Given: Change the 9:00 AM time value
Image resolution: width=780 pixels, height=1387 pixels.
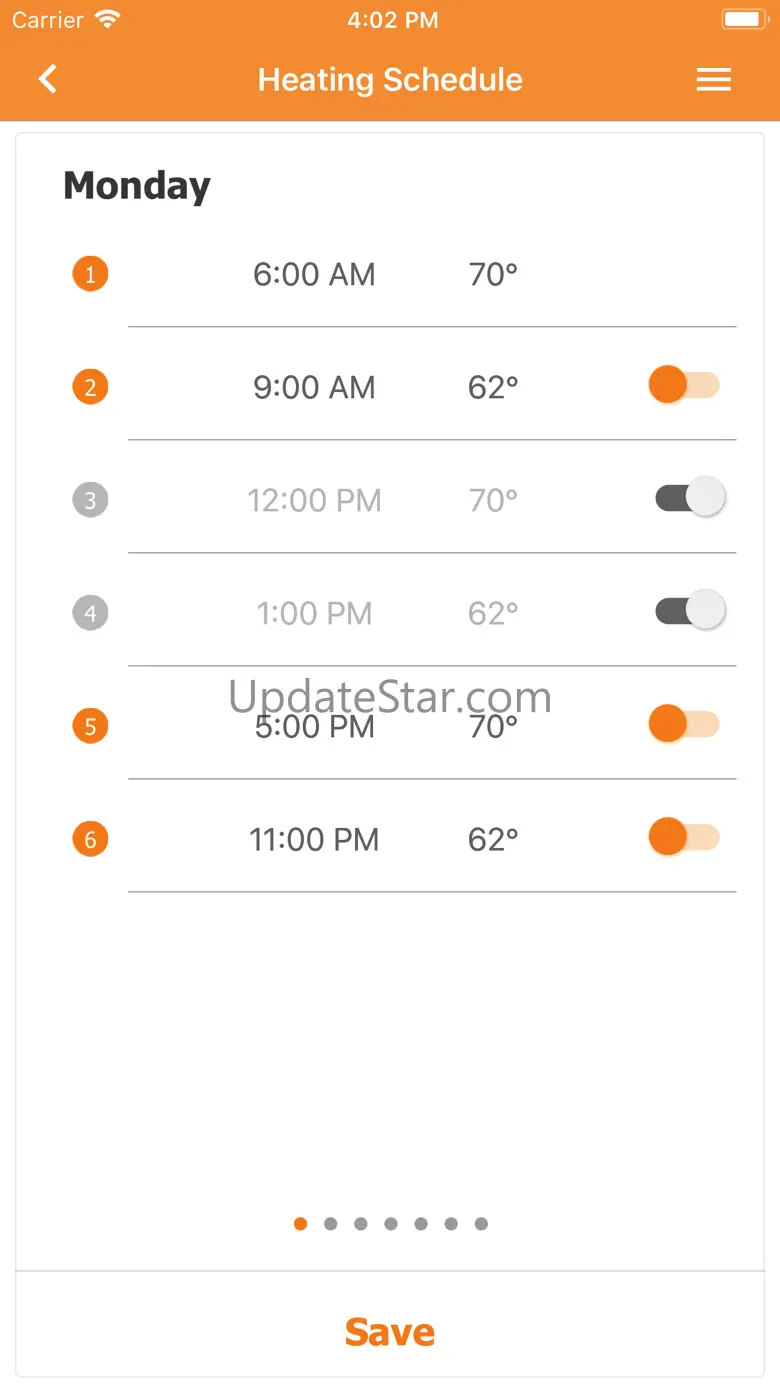Looking at the screenshot, I should coord(314,387).
